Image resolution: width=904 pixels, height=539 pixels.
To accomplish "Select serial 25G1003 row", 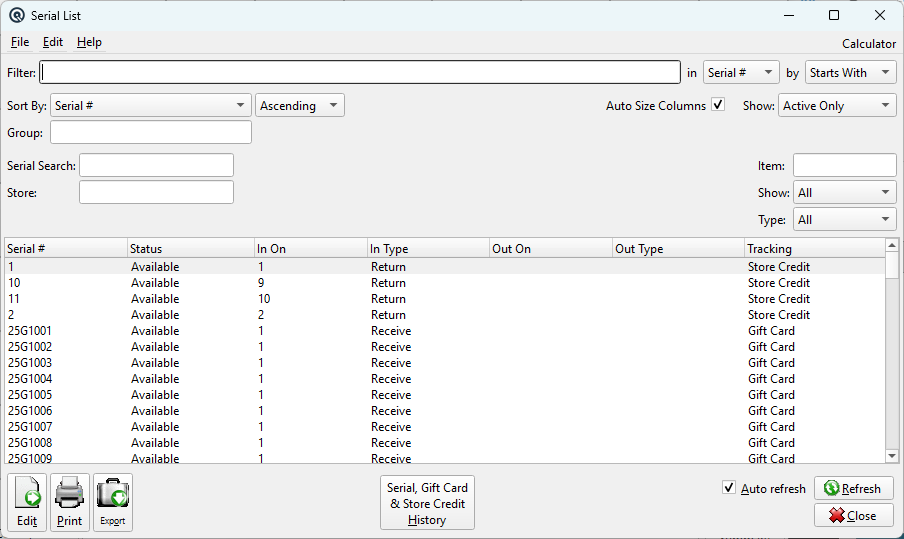I will (x=445, y=363).
